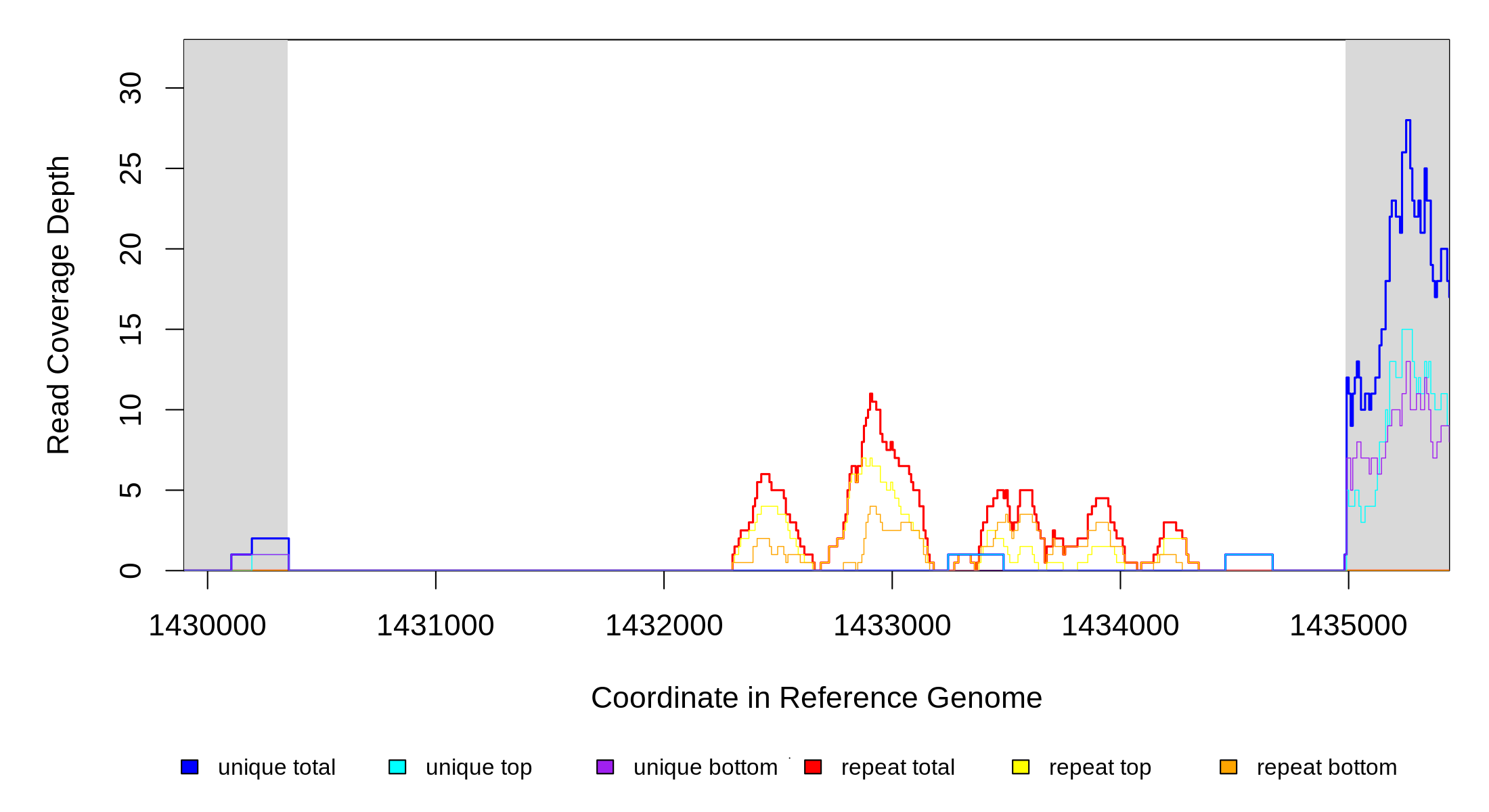Click the y-axis tick label 30
The width and height of the screenshot is (1489, 812).
point(131,88)
